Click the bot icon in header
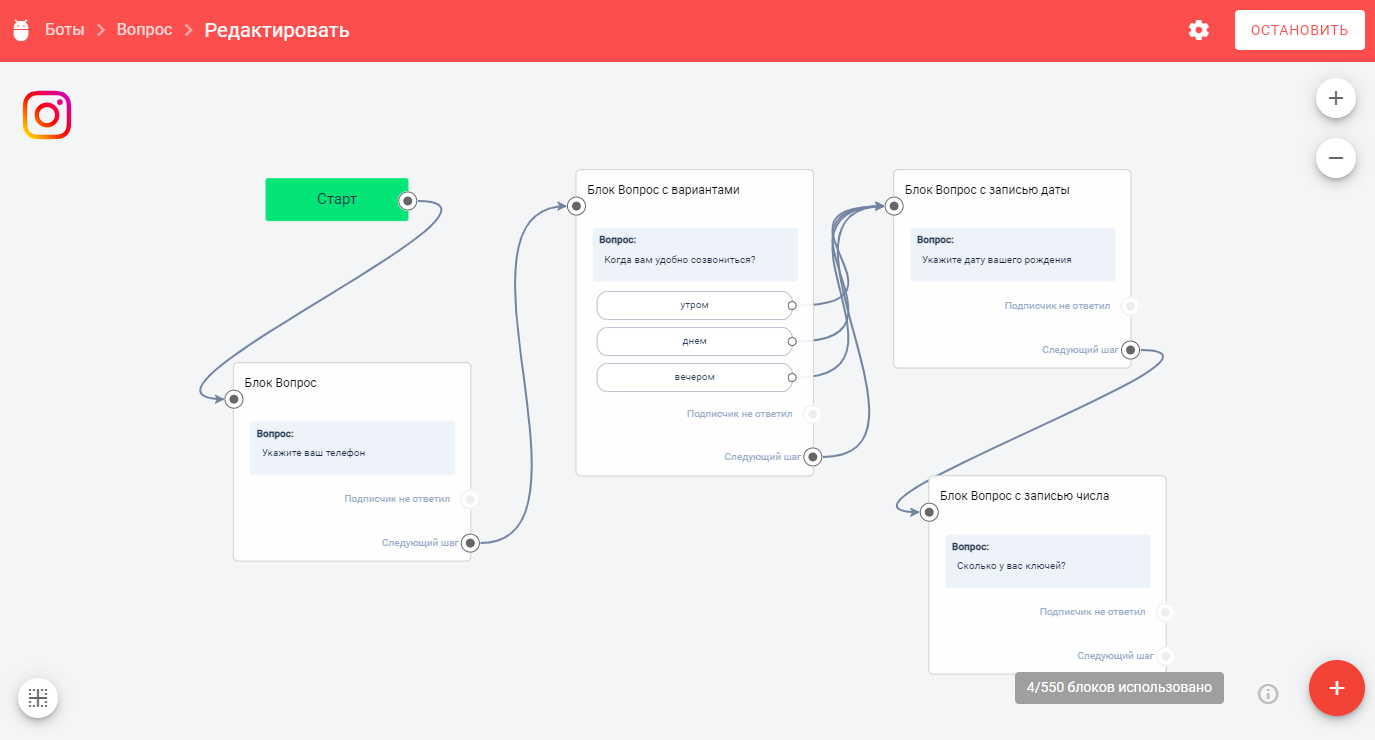The image size is (1375, 740). (x=21, y=30)
